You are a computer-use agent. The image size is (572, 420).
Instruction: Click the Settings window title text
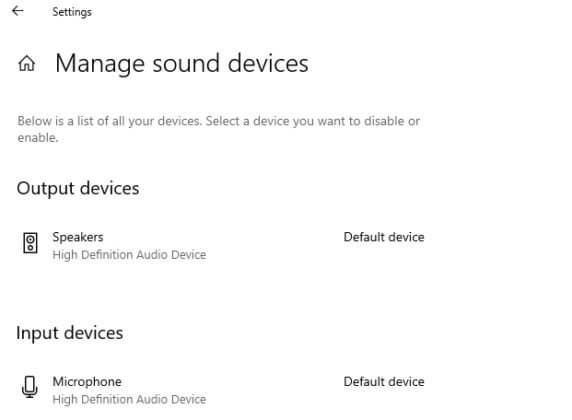[72, 12]
